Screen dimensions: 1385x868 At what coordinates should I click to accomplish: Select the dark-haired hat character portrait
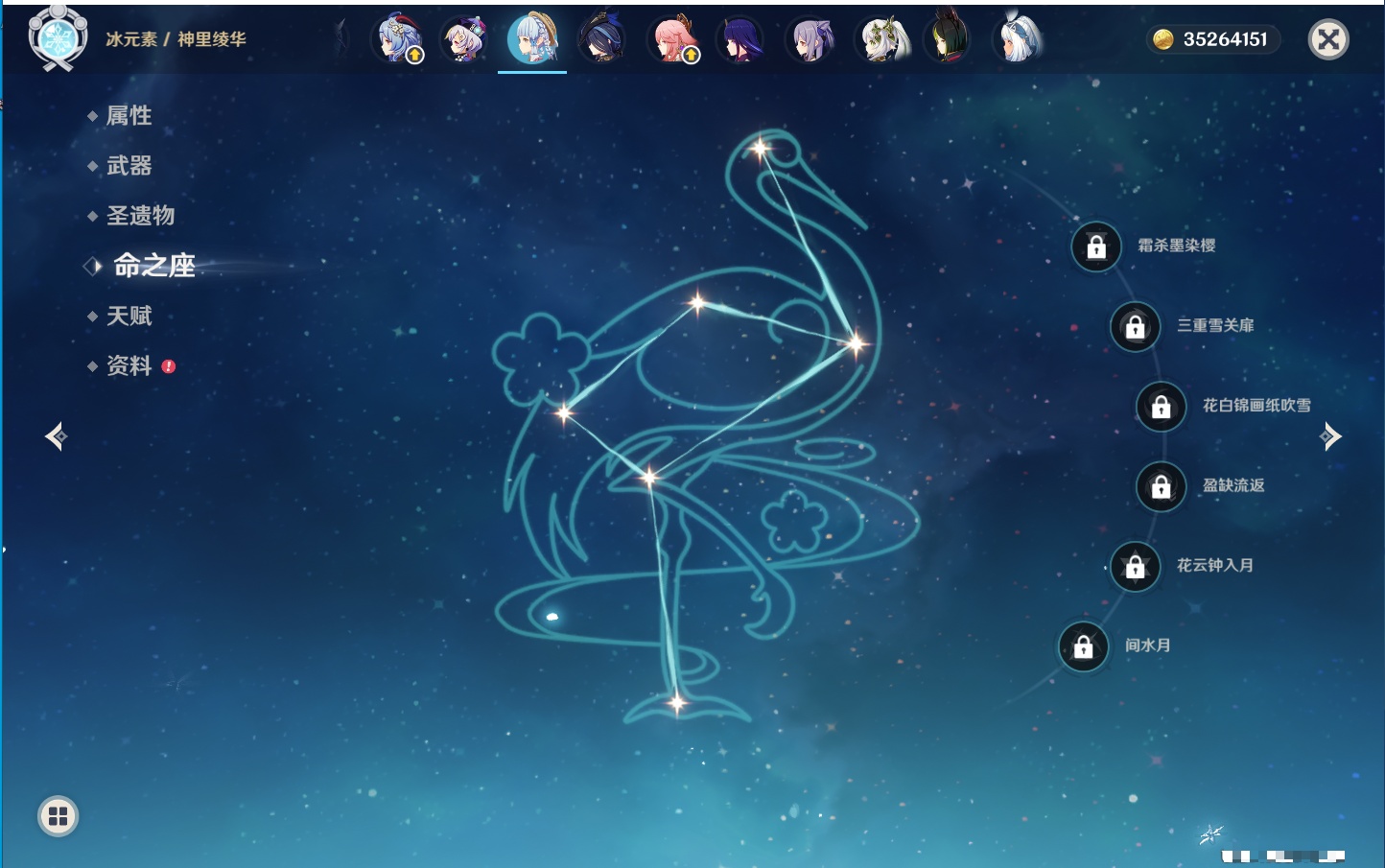point(602,39)
